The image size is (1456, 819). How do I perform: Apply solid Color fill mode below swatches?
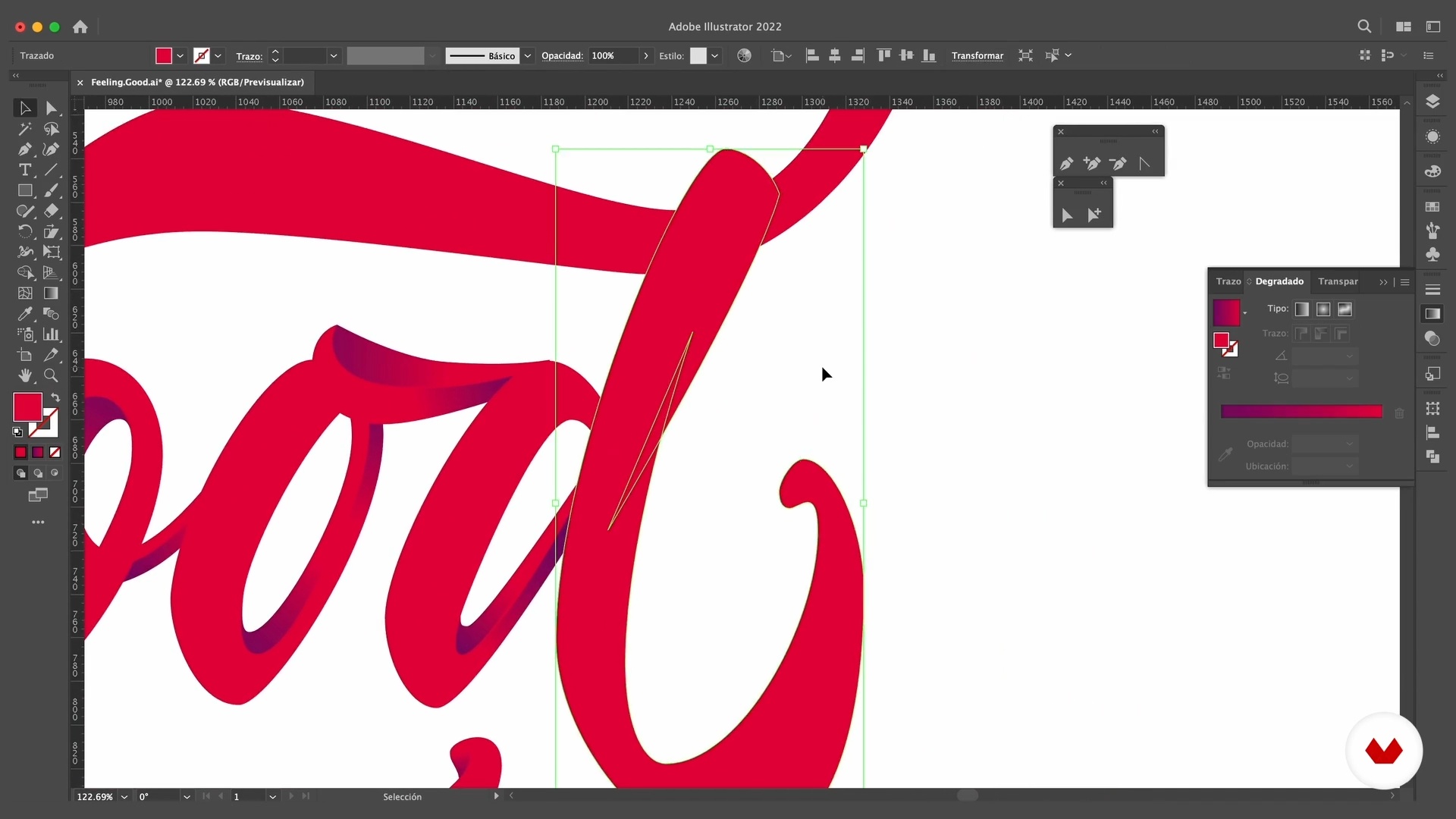(x=20, y=452)
